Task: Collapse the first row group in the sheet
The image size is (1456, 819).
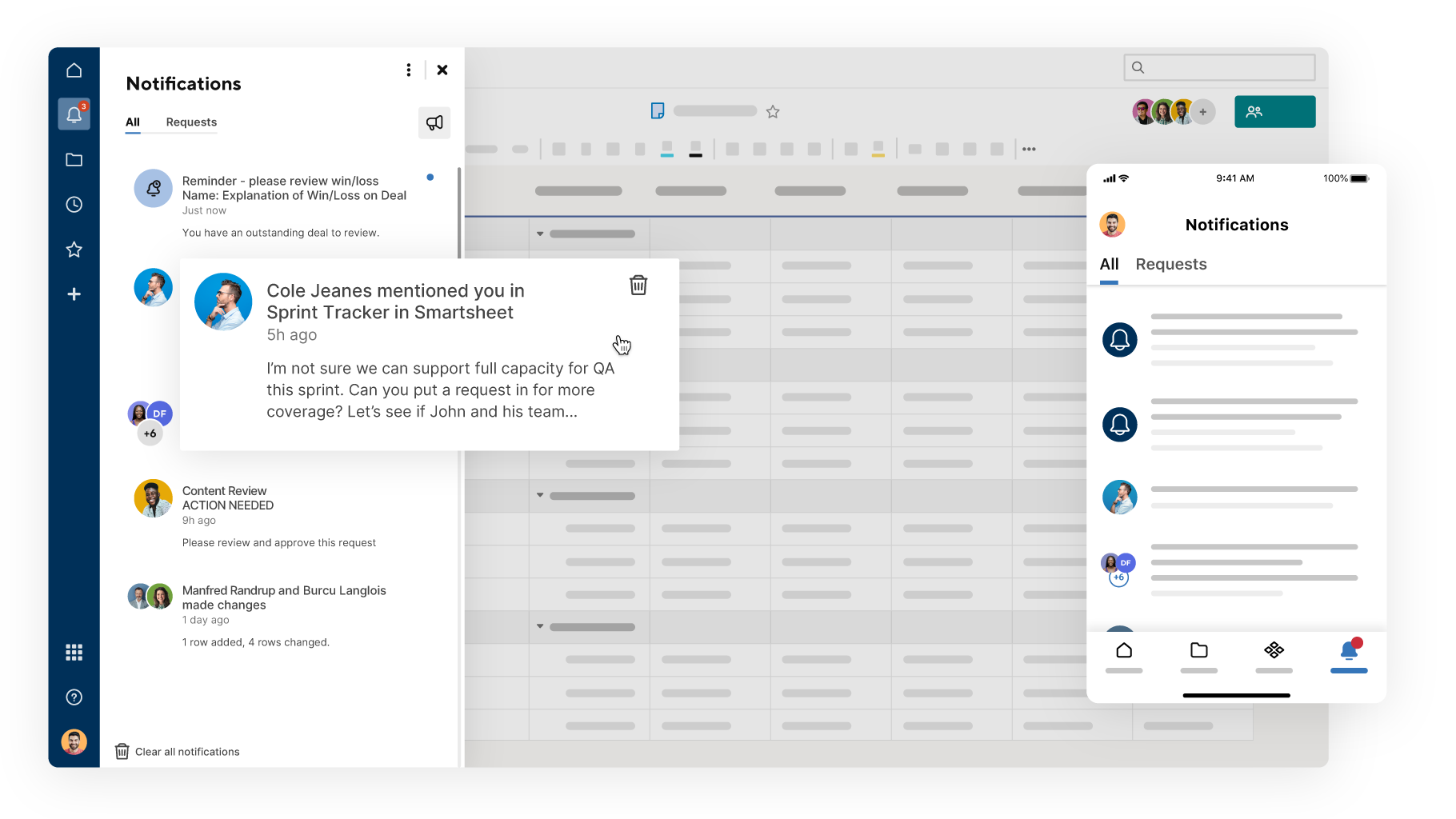Action: tap(540, 234)
